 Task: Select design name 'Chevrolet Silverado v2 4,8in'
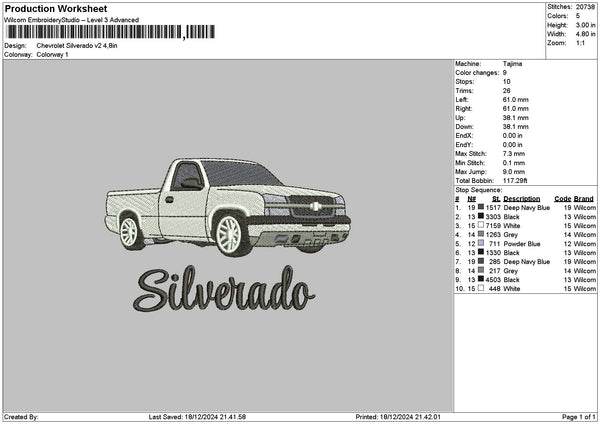point(77,46)
